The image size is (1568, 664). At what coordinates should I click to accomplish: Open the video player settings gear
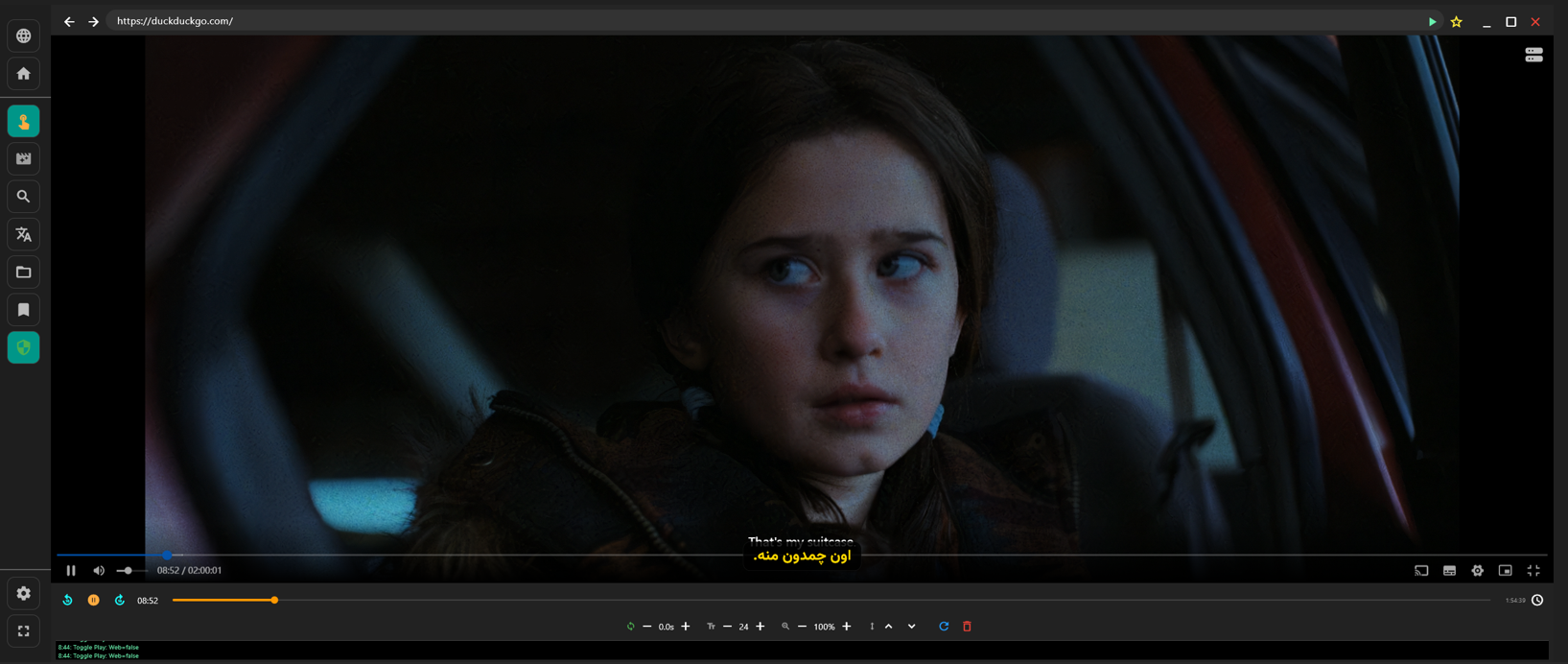click(1477, 571)
